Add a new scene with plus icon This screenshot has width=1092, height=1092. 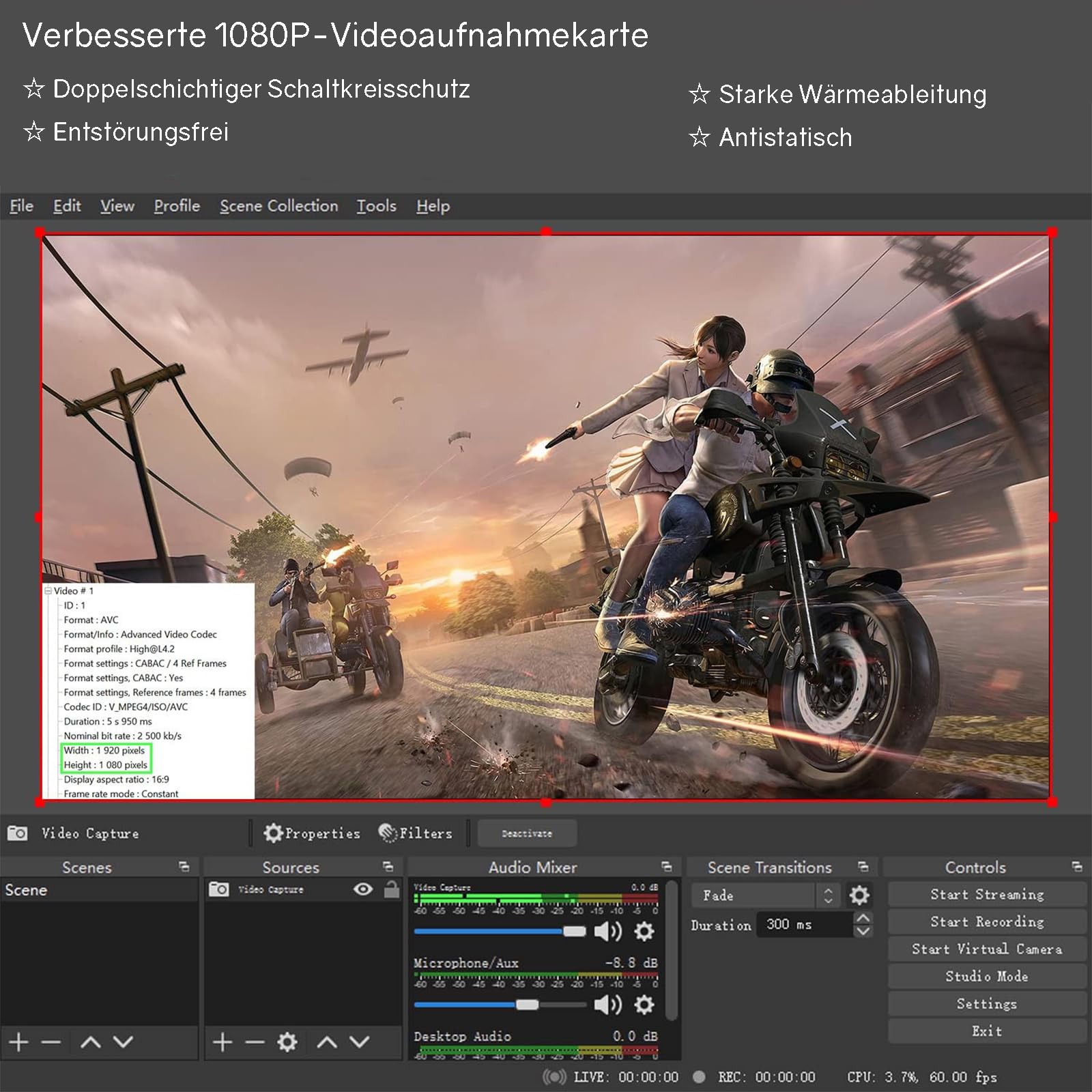point(18,1042)
